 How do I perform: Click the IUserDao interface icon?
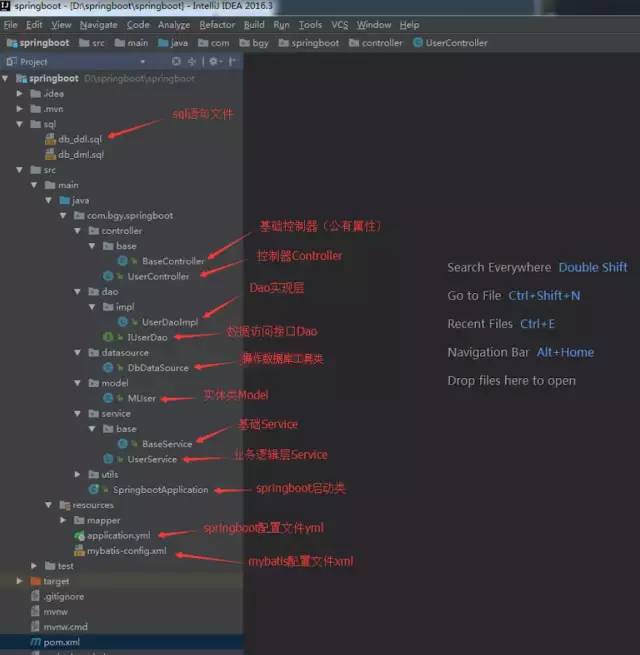coord(108,337)
